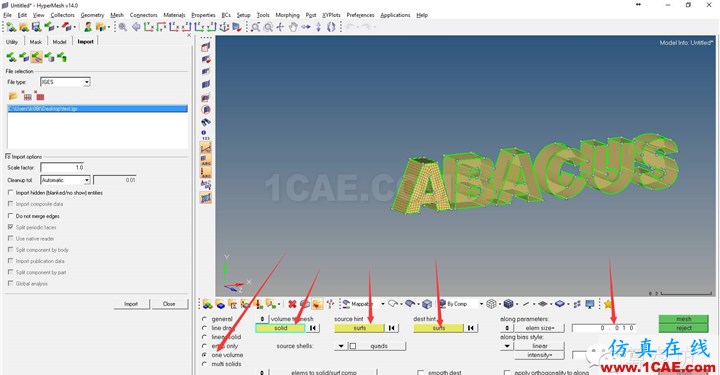This screenshot has width=720, height=375.
Task: Click the shaded cube geometry display icon
Action: point(508,304)
